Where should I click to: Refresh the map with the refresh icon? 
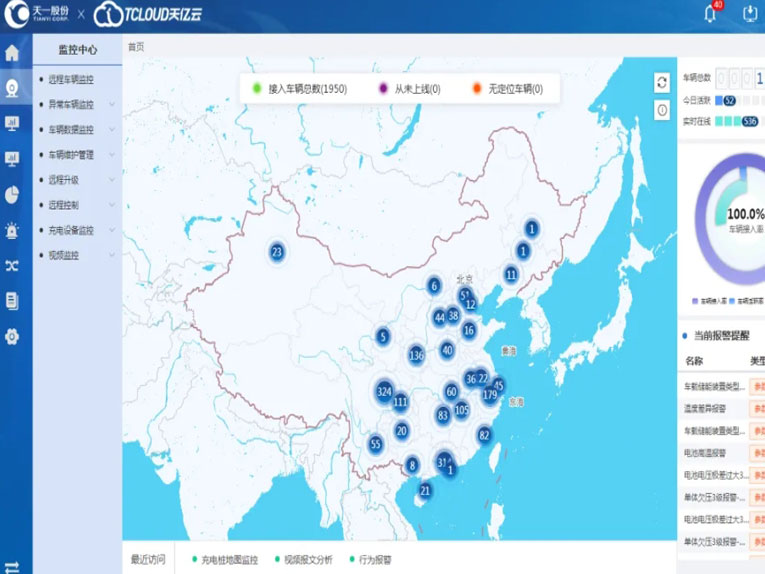(662, 82)
